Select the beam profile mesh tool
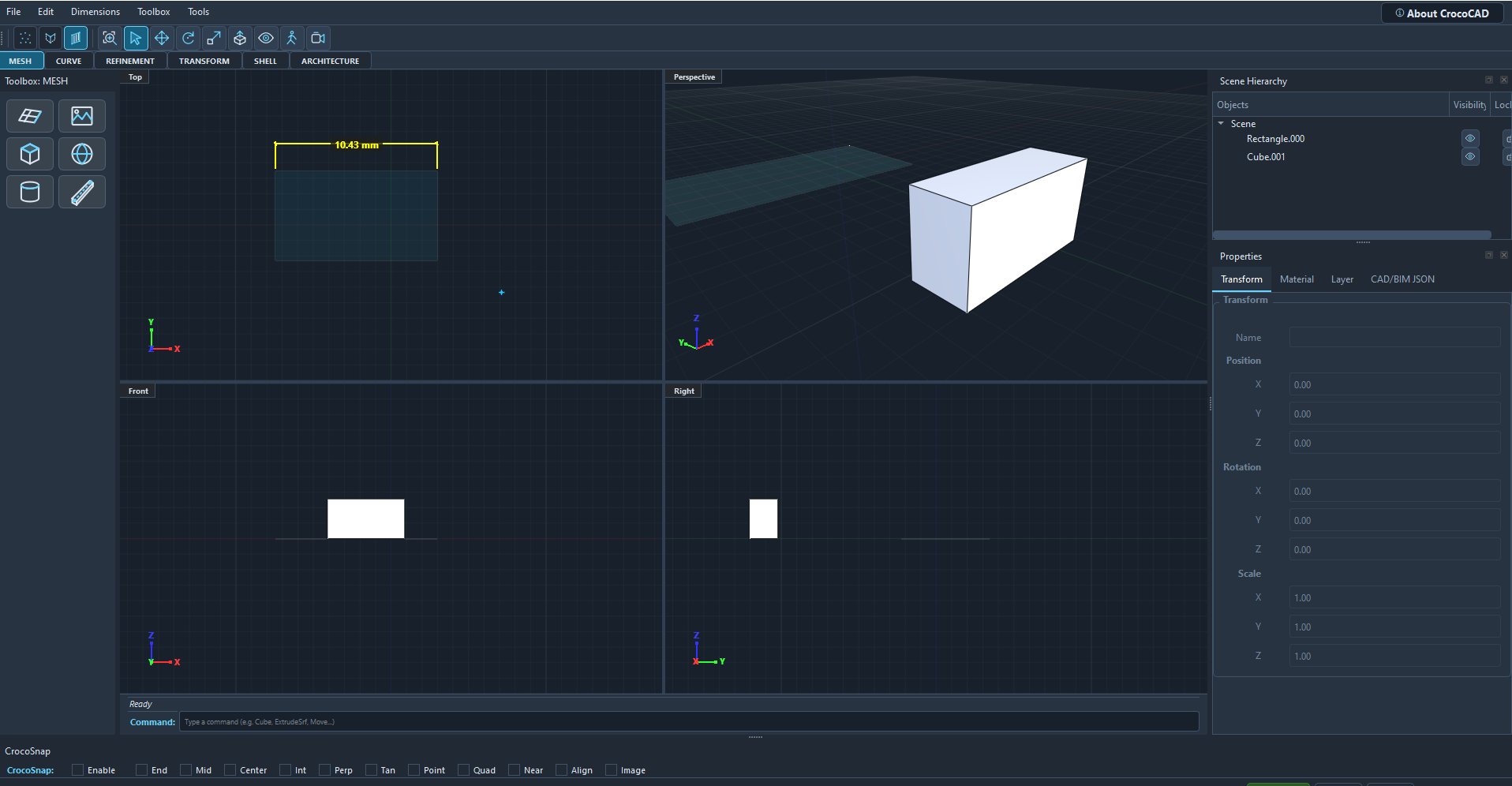This screenshot has height=786, width=1512. click(82, 192)
